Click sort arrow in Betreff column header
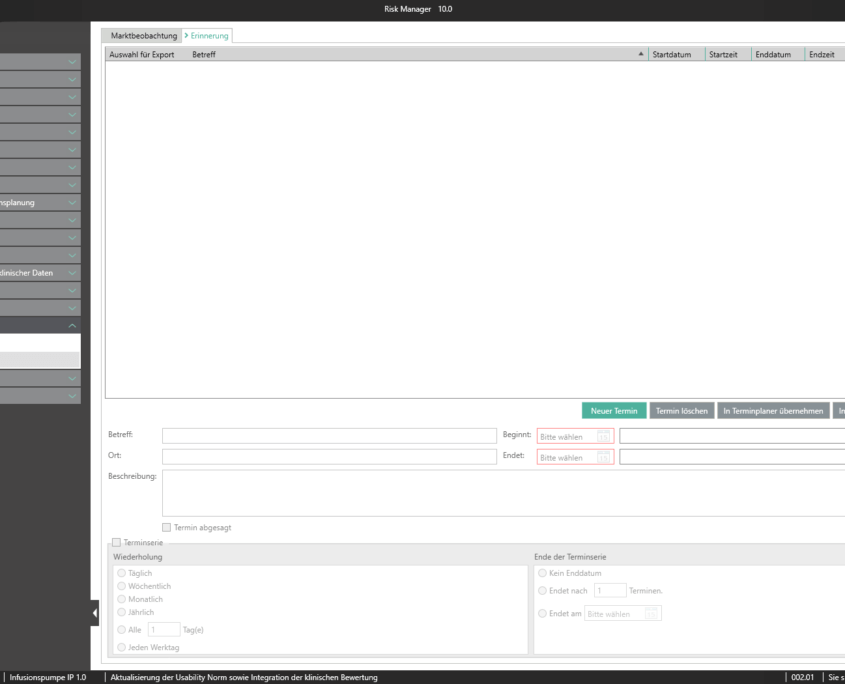845x684 pixels. click(641, 54)
